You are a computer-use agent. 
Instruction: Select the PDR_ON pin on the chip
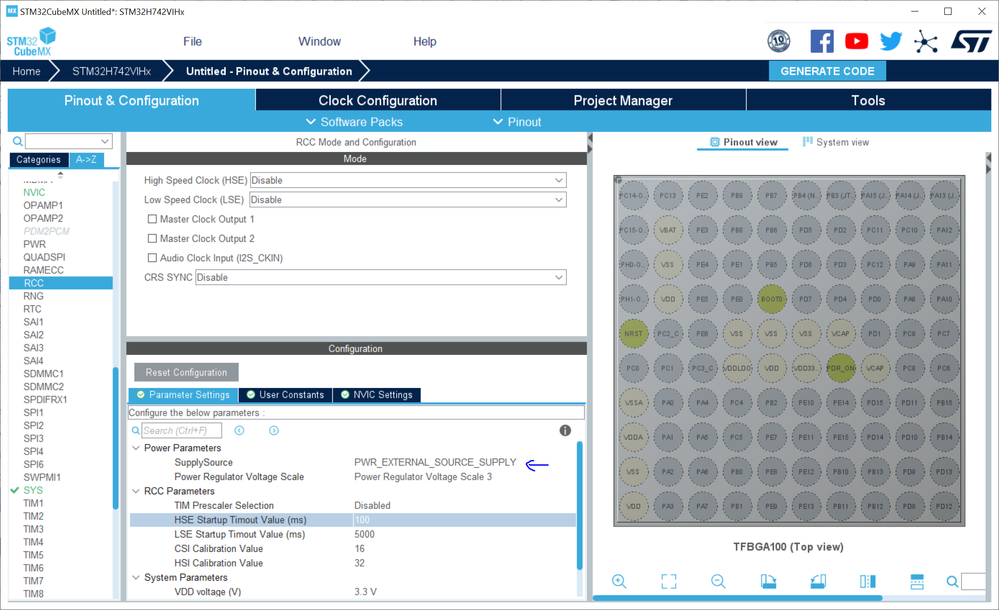tap(840, 368)
